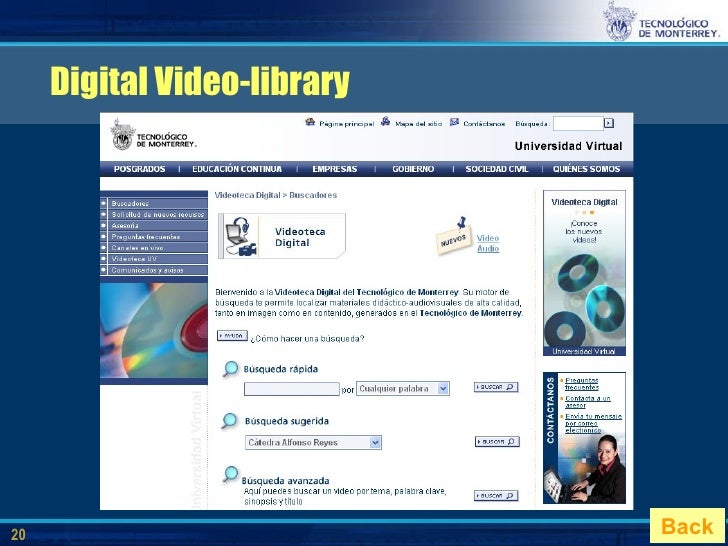Click the slide's top-right Tecnológico de Monterrey logo

661,21
